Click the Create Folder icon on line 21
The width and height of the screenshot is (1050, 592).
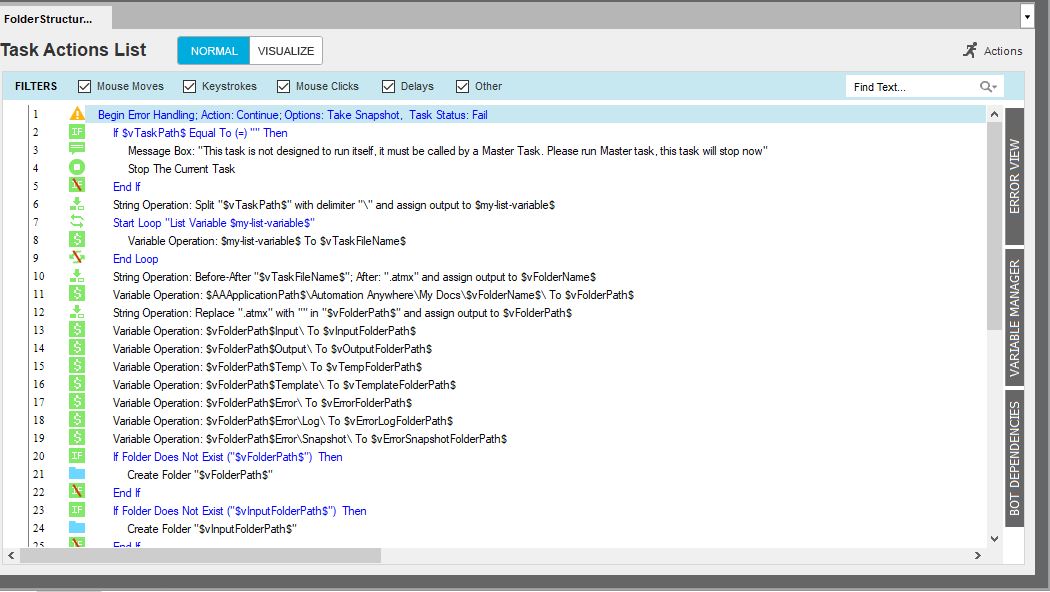click(x=77, y=475)
